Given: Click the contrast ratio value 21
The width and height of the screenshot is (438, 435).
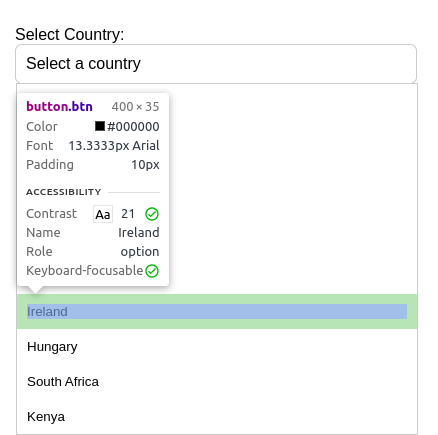Looking at the screenshot, I should point(128,214).
